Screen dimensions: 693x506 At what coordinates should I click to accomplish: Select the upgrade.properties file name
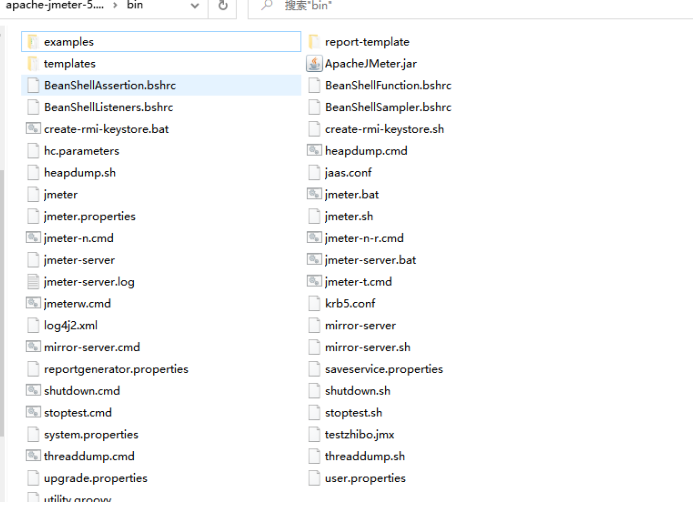tap(95, 478)
